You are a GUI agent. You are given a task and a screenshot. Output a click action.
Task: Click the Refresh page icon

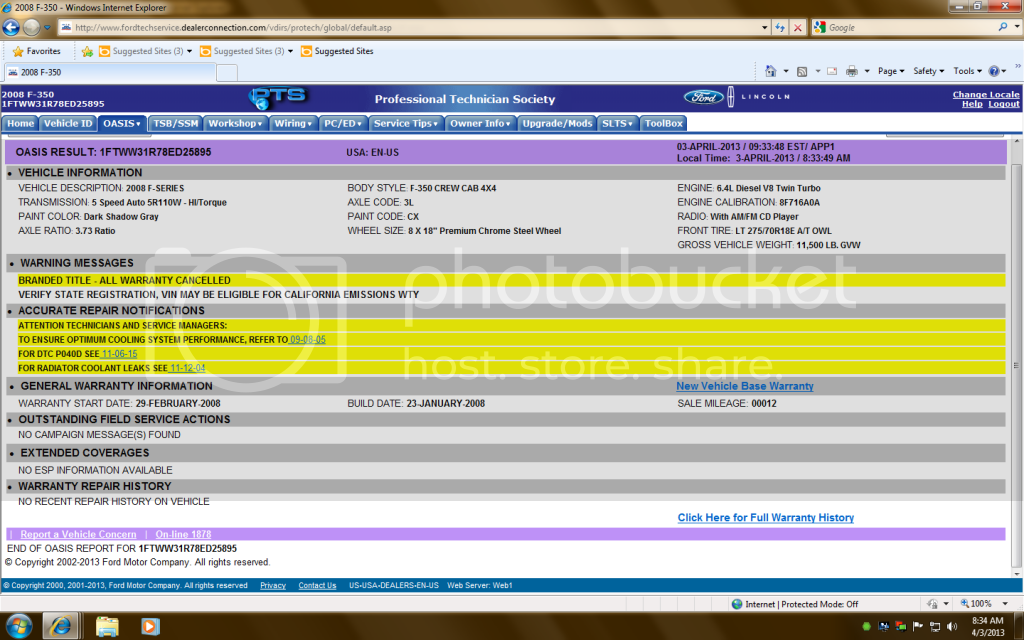780,27
